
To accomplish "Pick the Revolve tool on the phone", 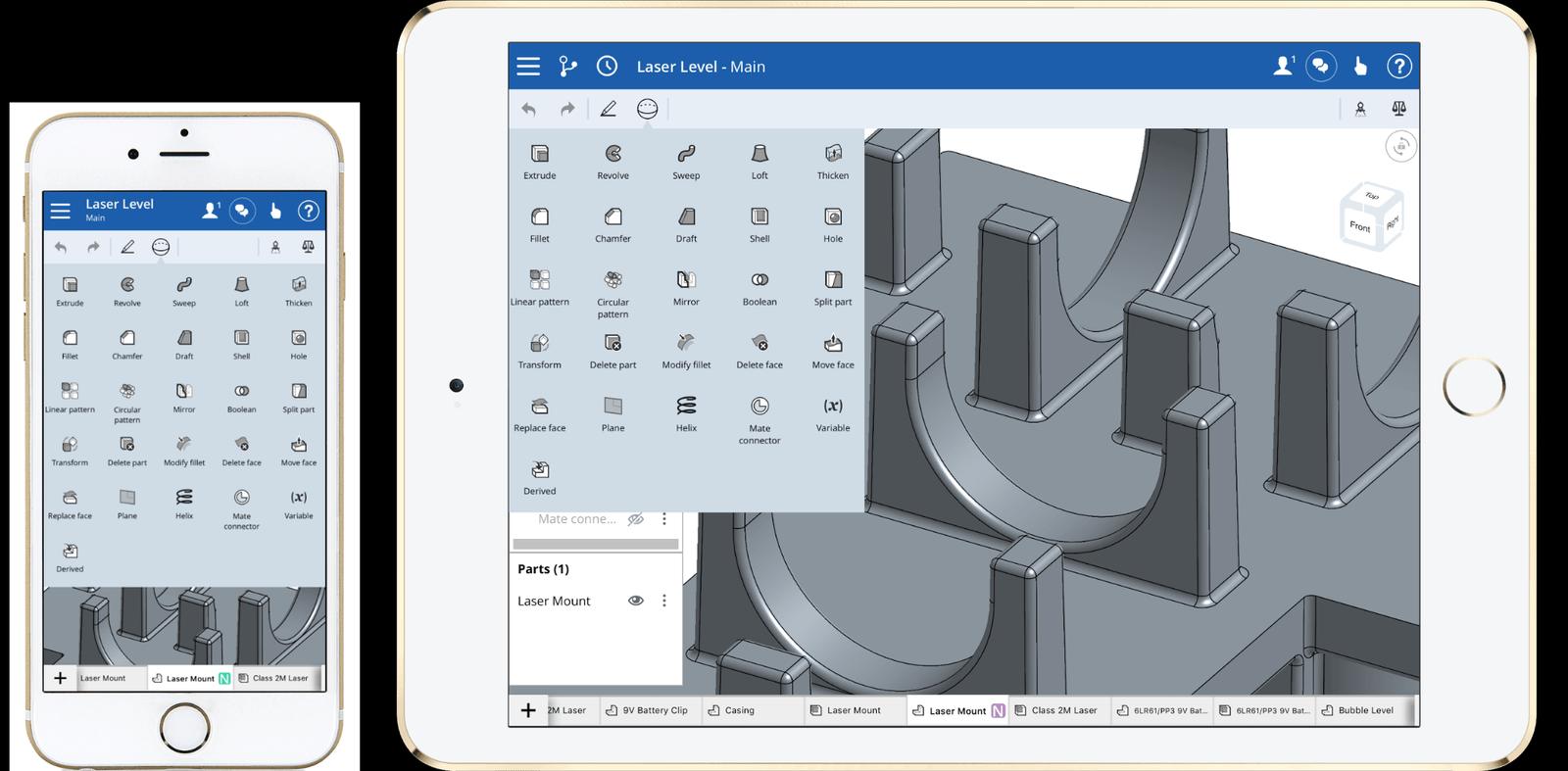I will tap(127, 289).
